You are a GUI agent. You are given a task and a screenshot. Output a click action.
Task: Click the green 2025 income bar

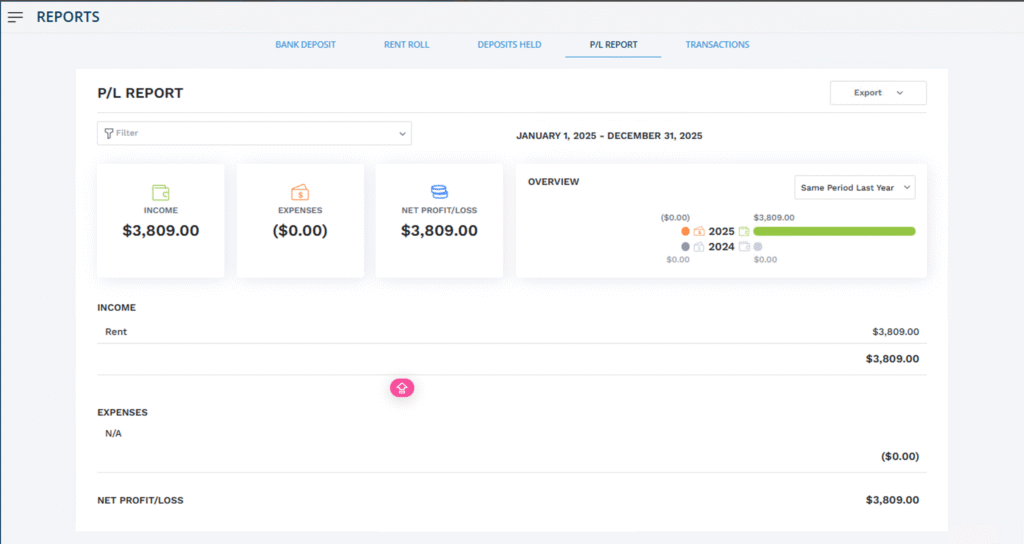point(834,231)
